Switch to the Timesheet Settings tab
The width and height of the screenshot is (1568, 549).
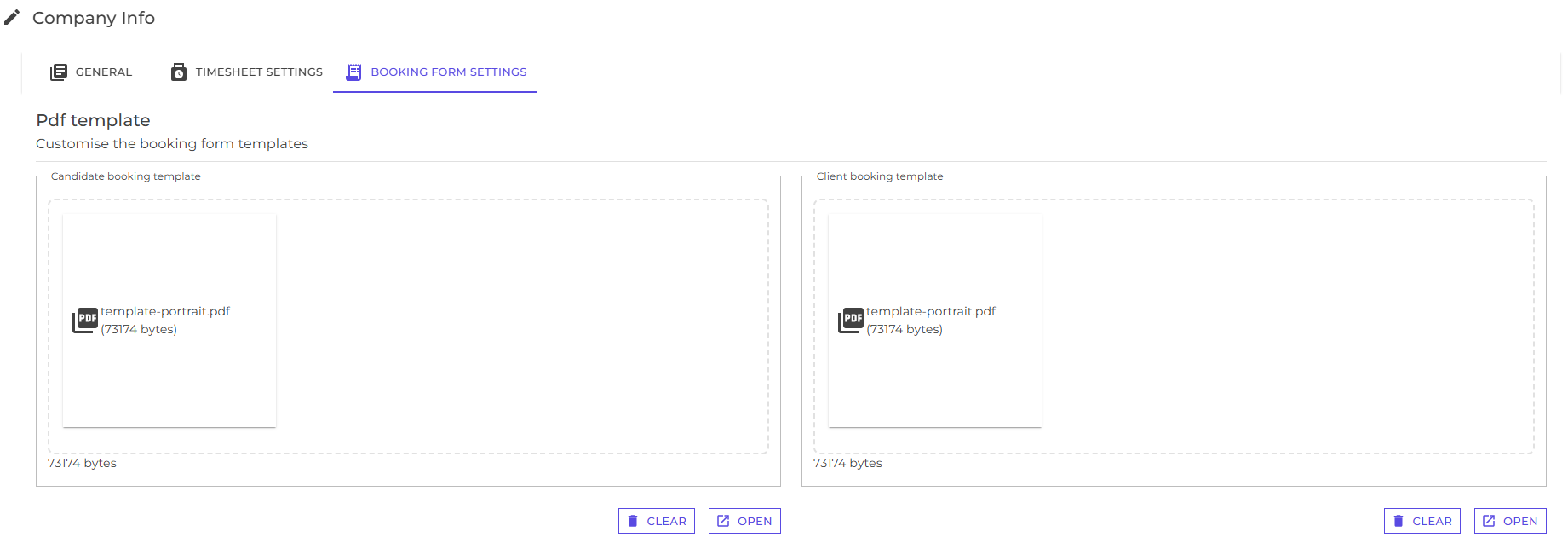click(246, 72)
